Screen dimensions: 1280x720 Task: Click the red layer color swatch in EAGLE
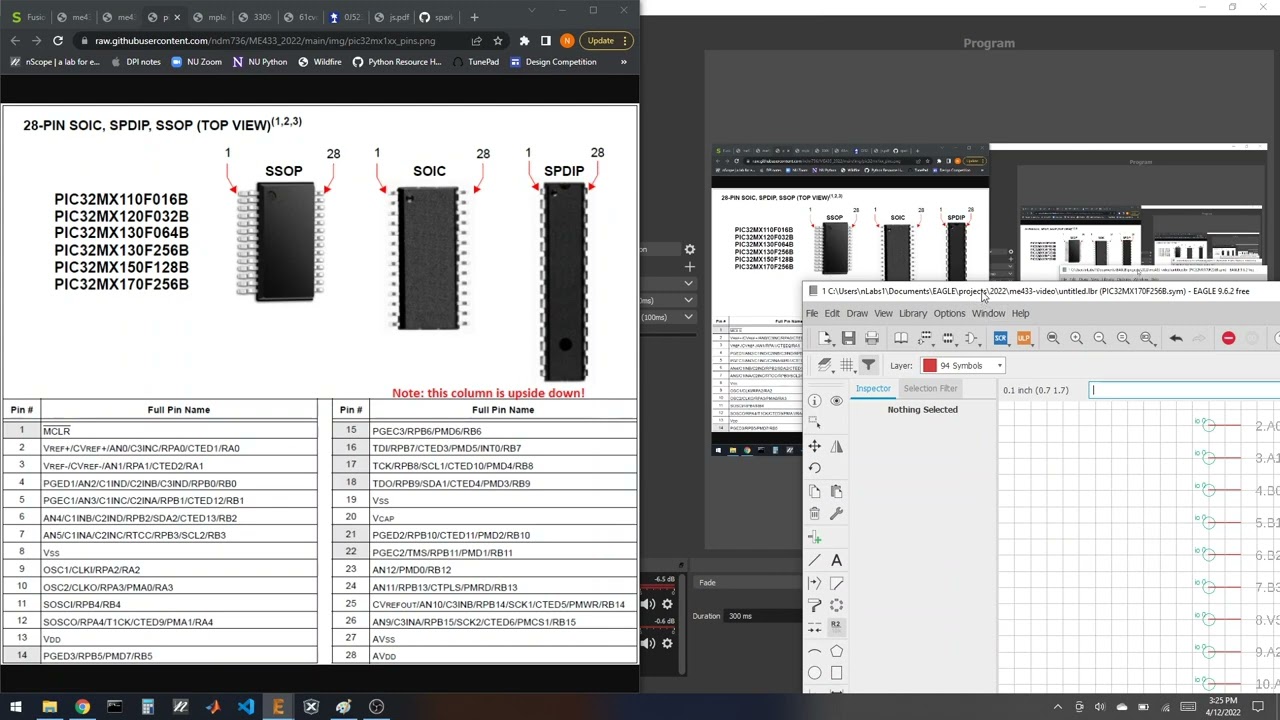tap(930, 365)
